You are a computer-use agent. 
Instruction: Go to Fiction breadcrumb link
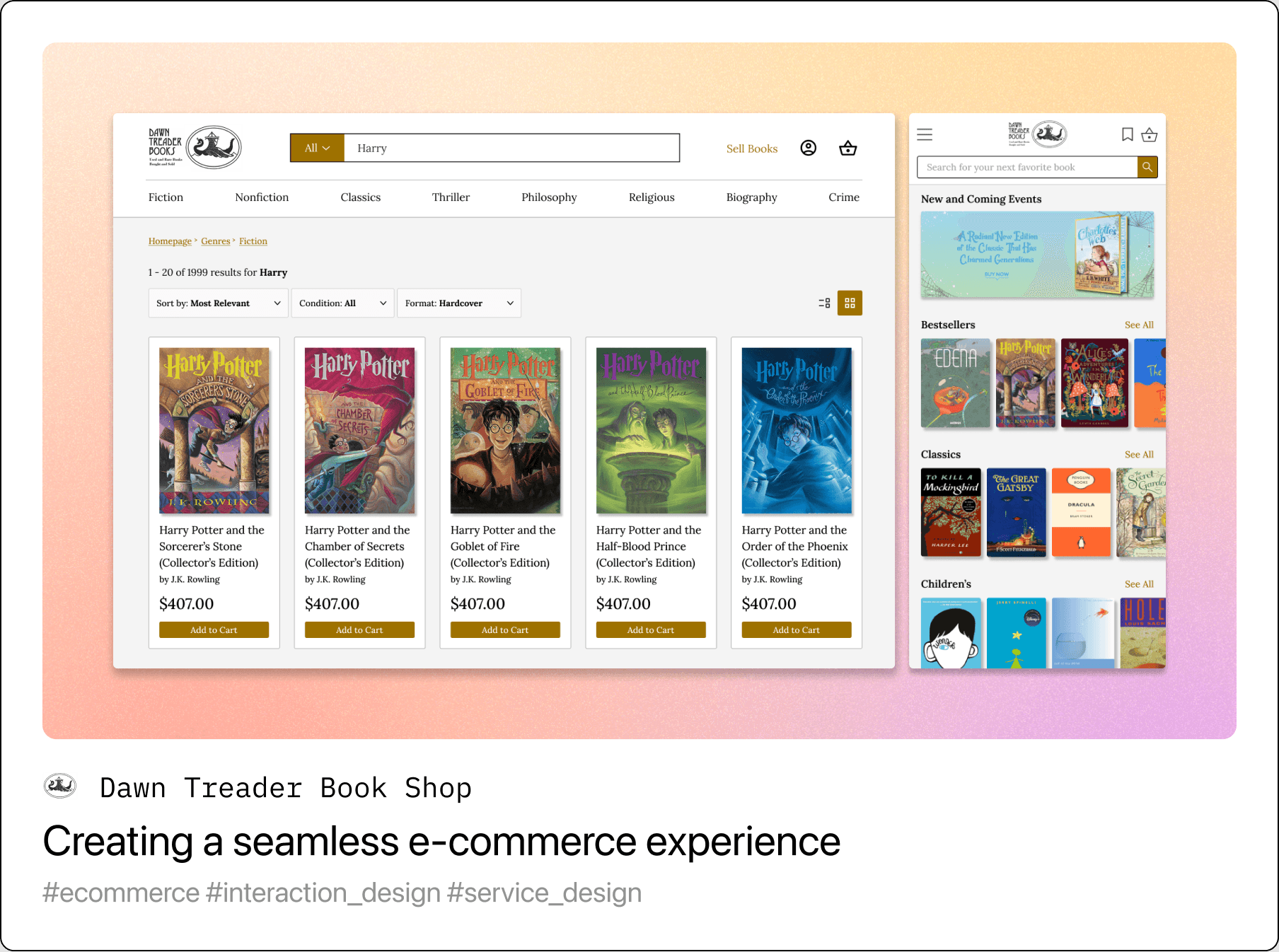253,241
